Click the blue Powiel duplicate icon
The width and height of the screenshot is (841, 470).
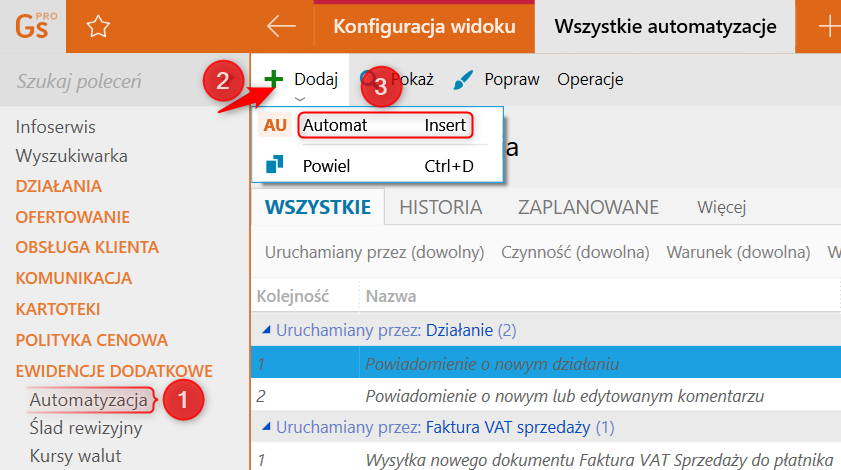point(273,165)
